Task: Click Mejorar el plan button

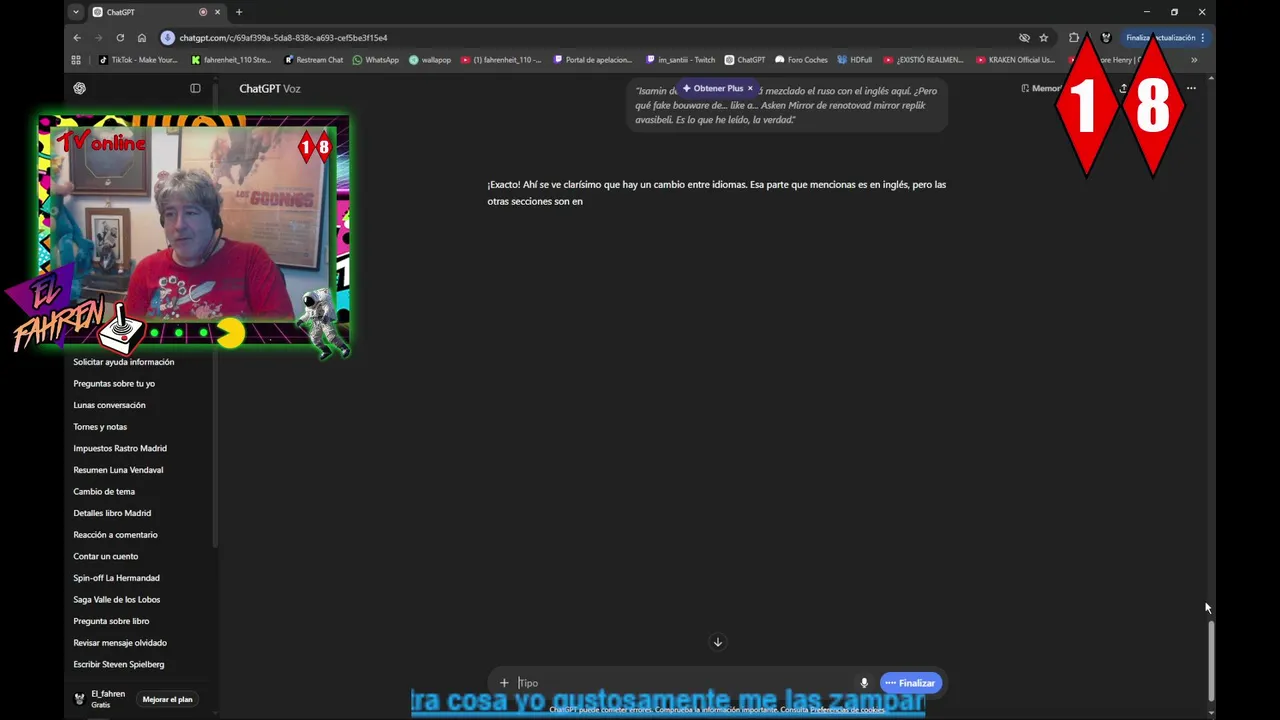Action: click(x=167, y=699)
